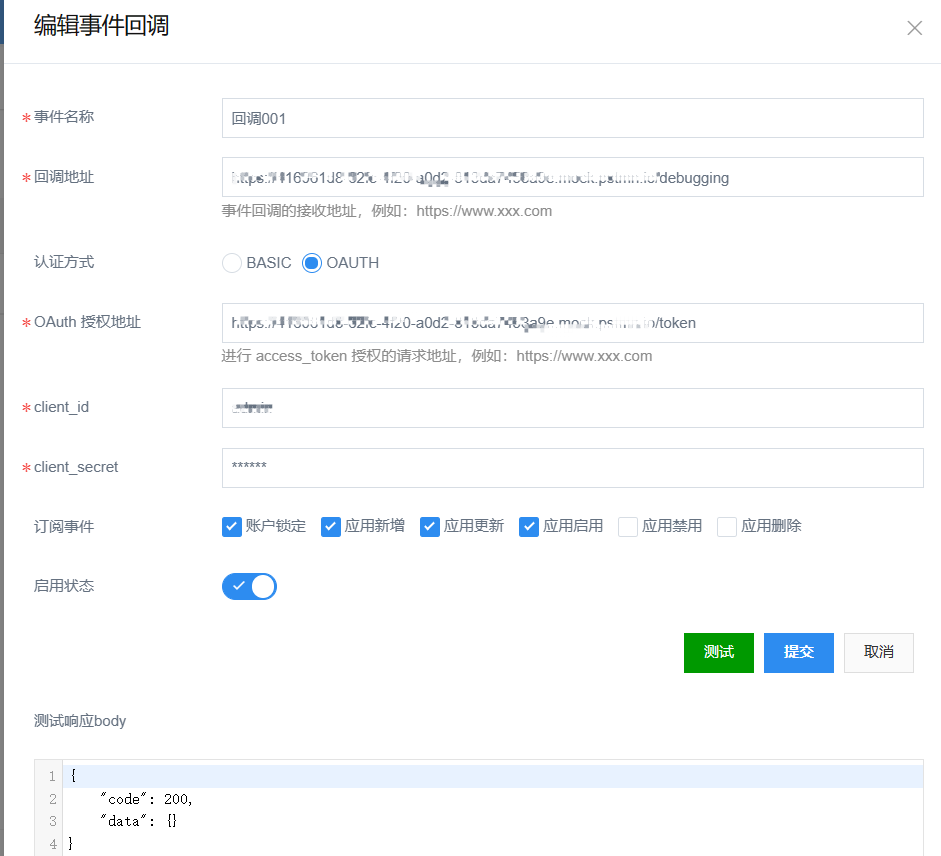
Task: Click the client_id input field
Action: pyautogui.click(x=572, y=408)
